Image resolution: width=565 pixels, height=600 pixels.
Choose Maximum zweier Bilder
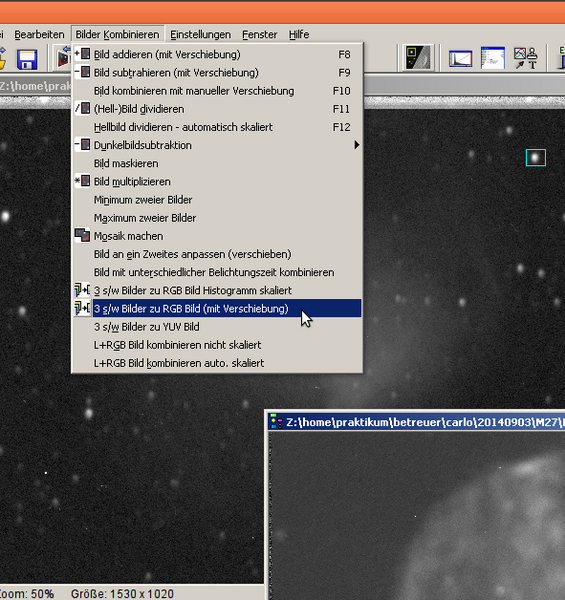coord(217,218)
